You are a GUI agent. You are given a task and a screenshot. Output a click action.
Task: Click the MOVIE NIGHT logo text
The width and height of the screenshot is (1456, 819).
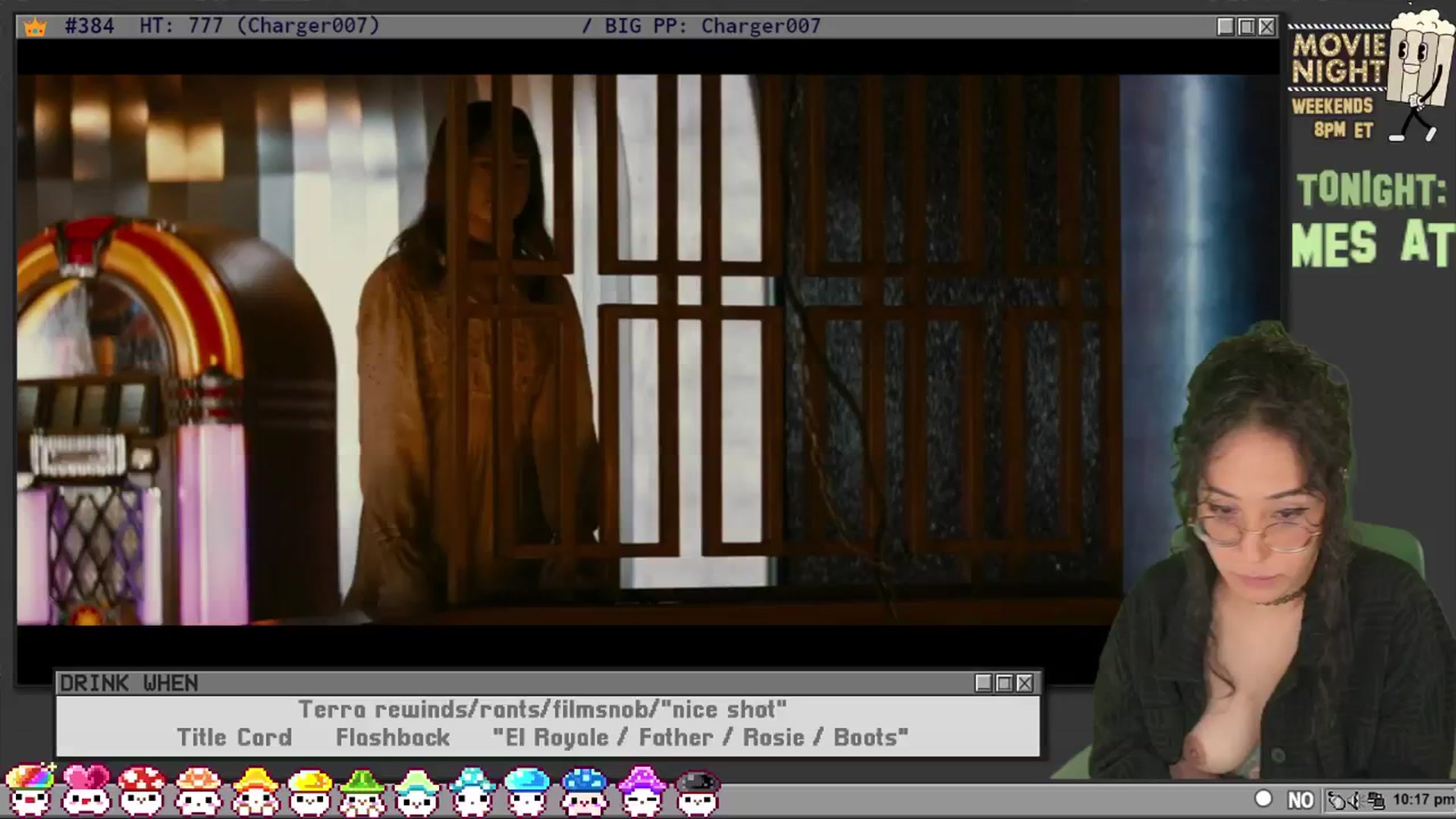coord(1339,58)
